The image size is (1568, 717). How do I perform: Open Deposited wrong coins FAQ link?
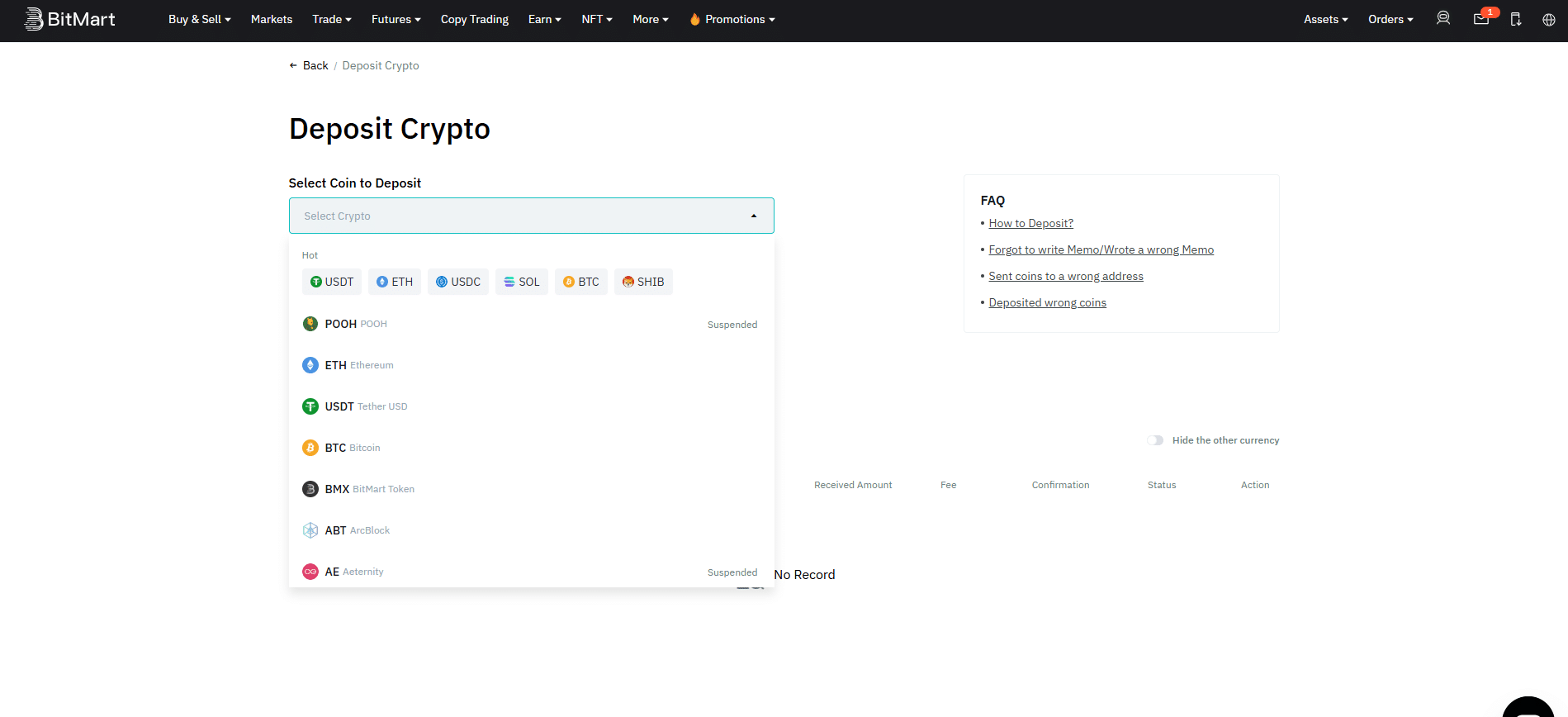[x=1048, y=302]
